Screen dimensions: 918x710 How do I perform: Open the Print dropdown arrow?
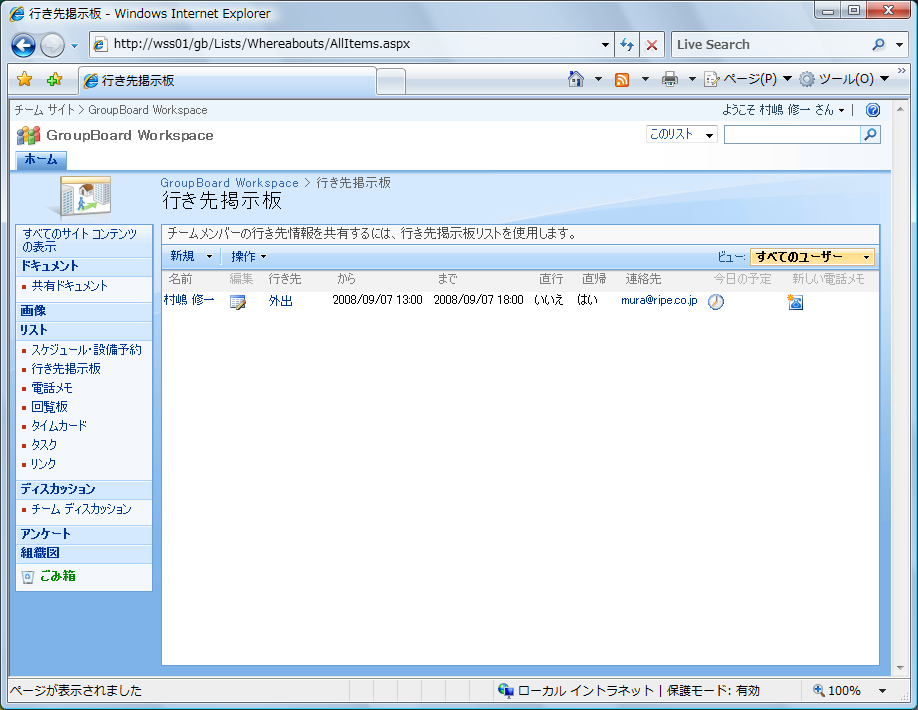691,79
